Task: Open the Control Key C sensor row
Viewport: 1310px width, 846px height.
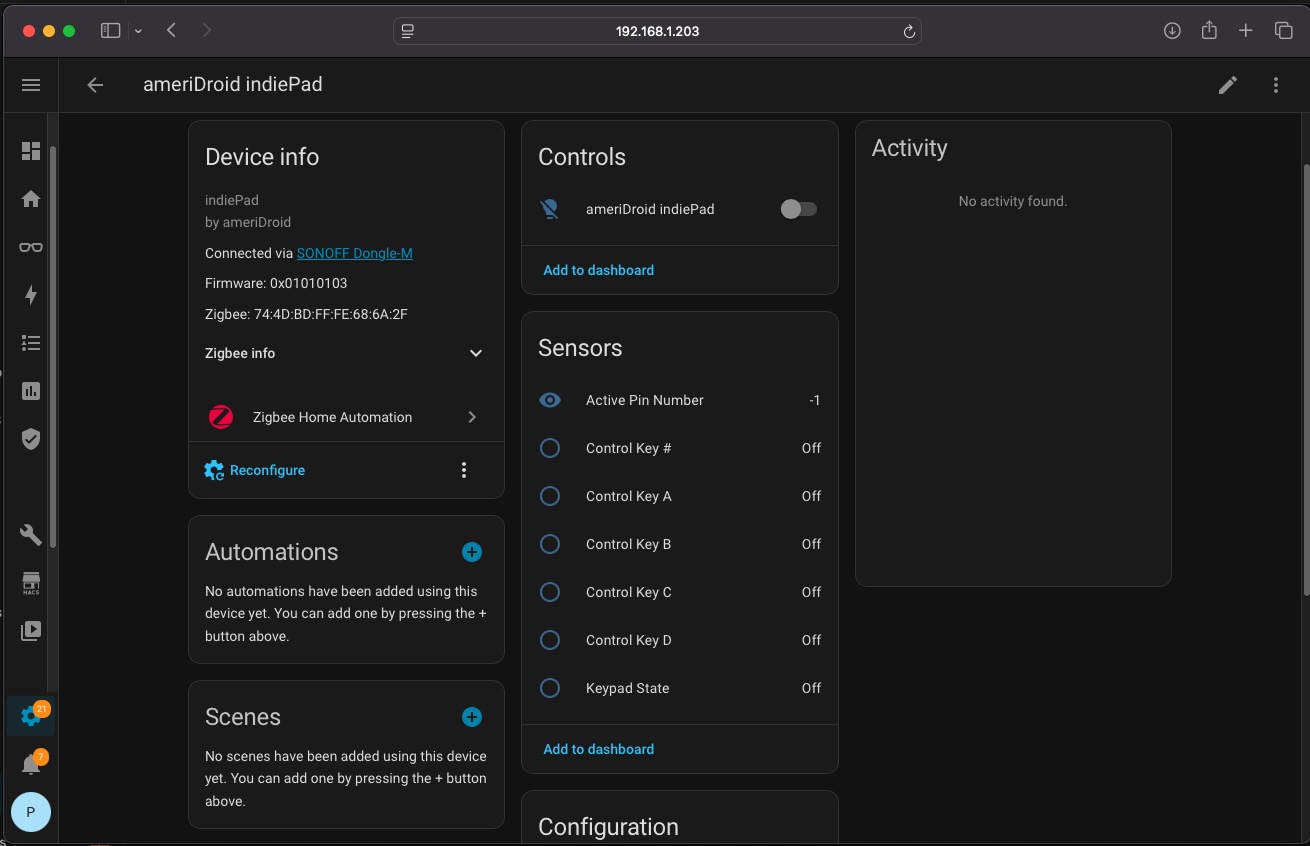Action: coord(680,592)
